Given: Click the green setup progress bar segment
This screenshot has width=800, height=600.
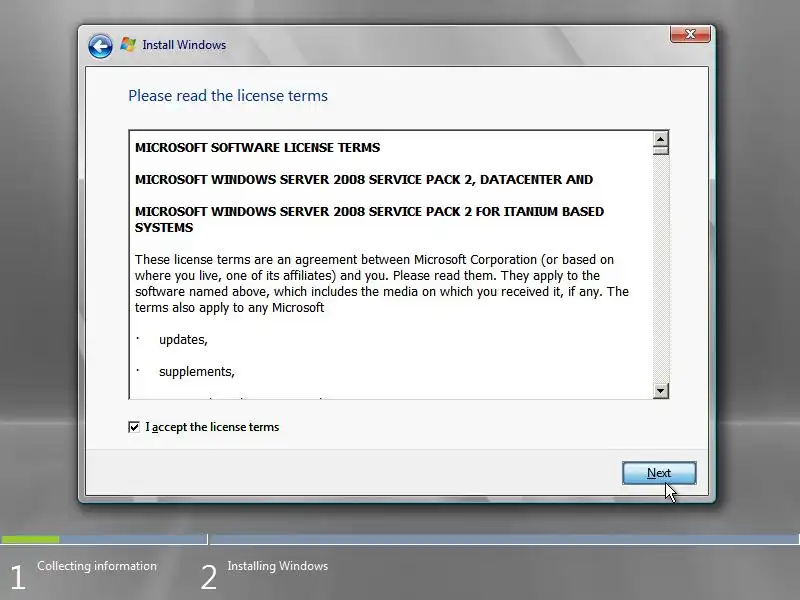Looking at the screenshot, I should pos(30,539).
